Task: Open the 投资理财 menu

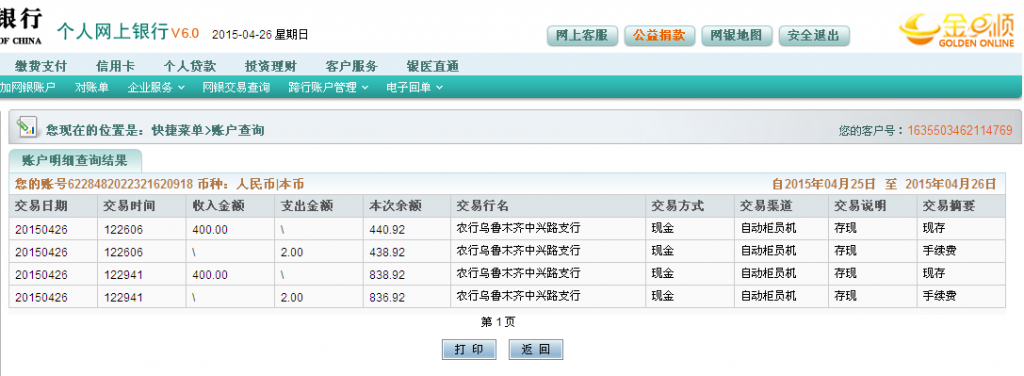Action: point(270,67)
